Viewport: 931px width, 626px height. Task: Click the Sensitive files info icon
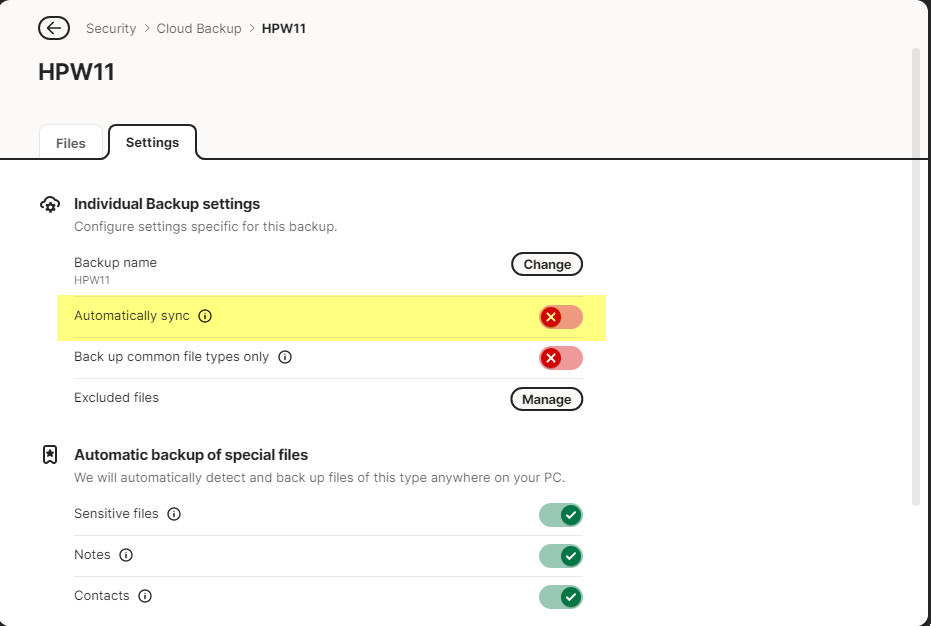[x=174, y=514]
